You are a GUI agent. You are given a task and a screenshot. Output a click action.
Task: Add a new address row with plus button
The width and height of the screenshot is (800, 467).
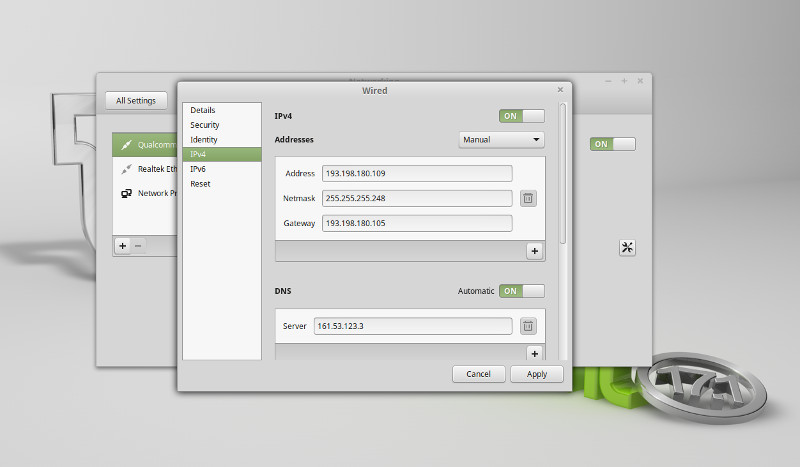pos(534,251)
